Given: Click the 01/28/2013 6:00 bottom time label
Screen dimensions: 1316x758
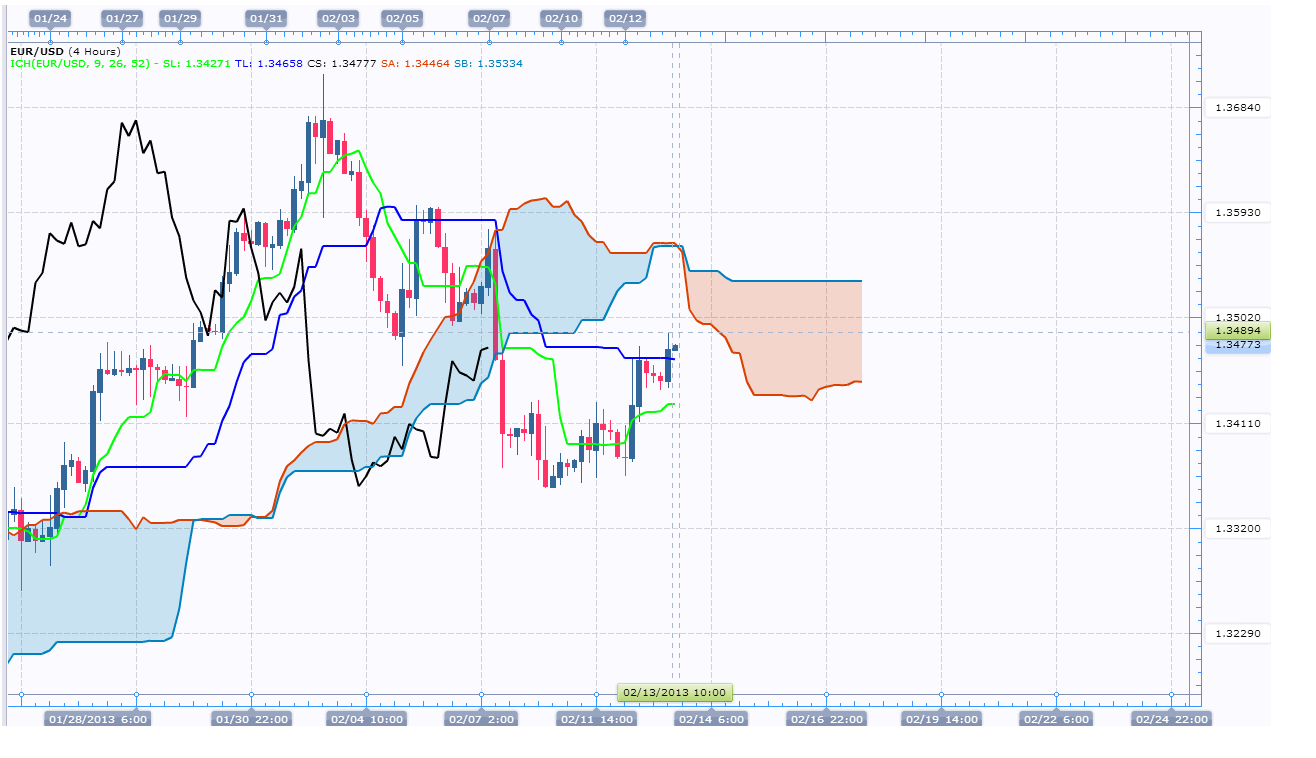Looking at the screenshot, I should [98, 718].
